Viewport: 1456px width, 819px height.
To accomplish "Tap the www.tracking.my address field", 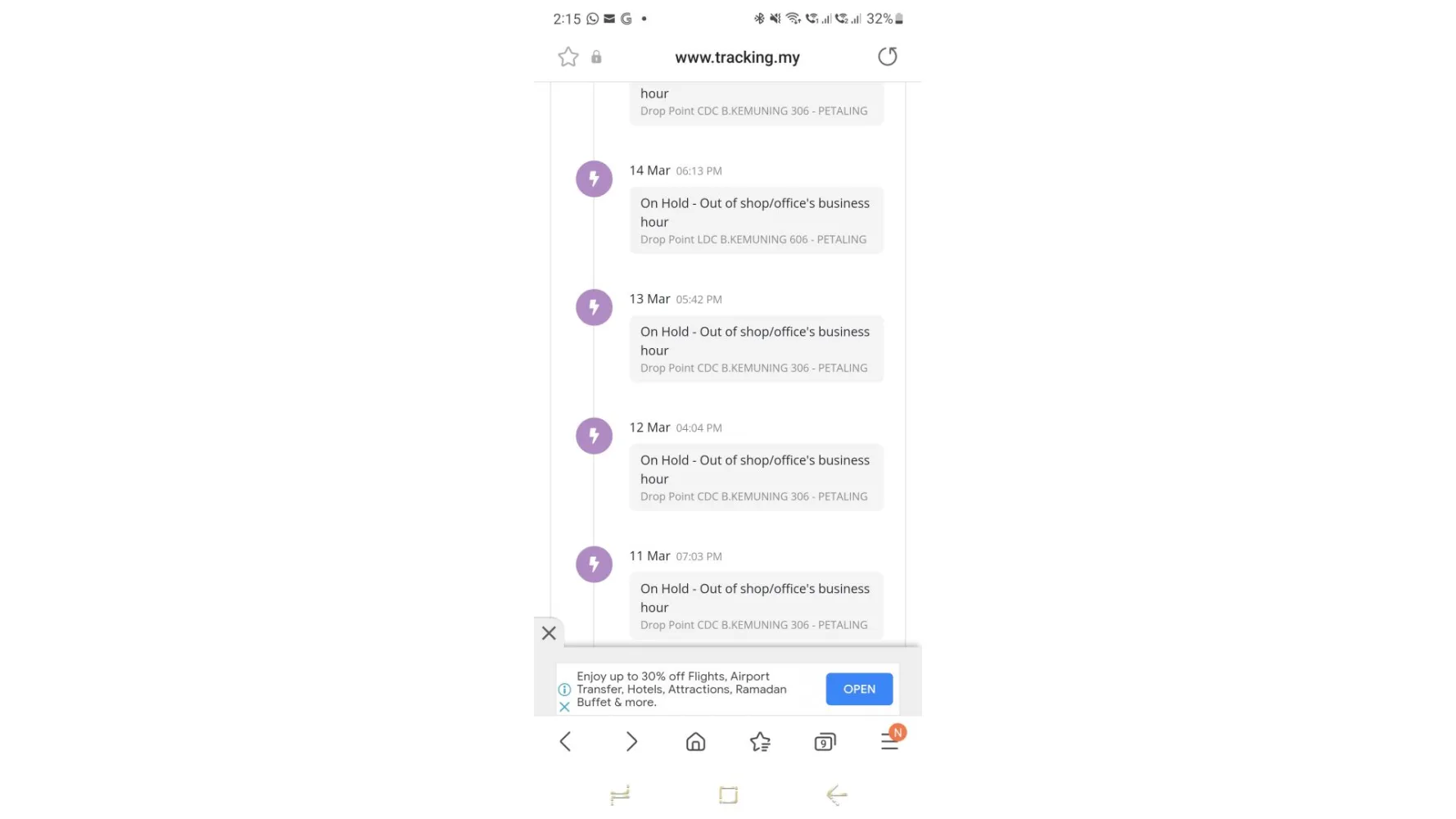I will [x=737, y=57].
